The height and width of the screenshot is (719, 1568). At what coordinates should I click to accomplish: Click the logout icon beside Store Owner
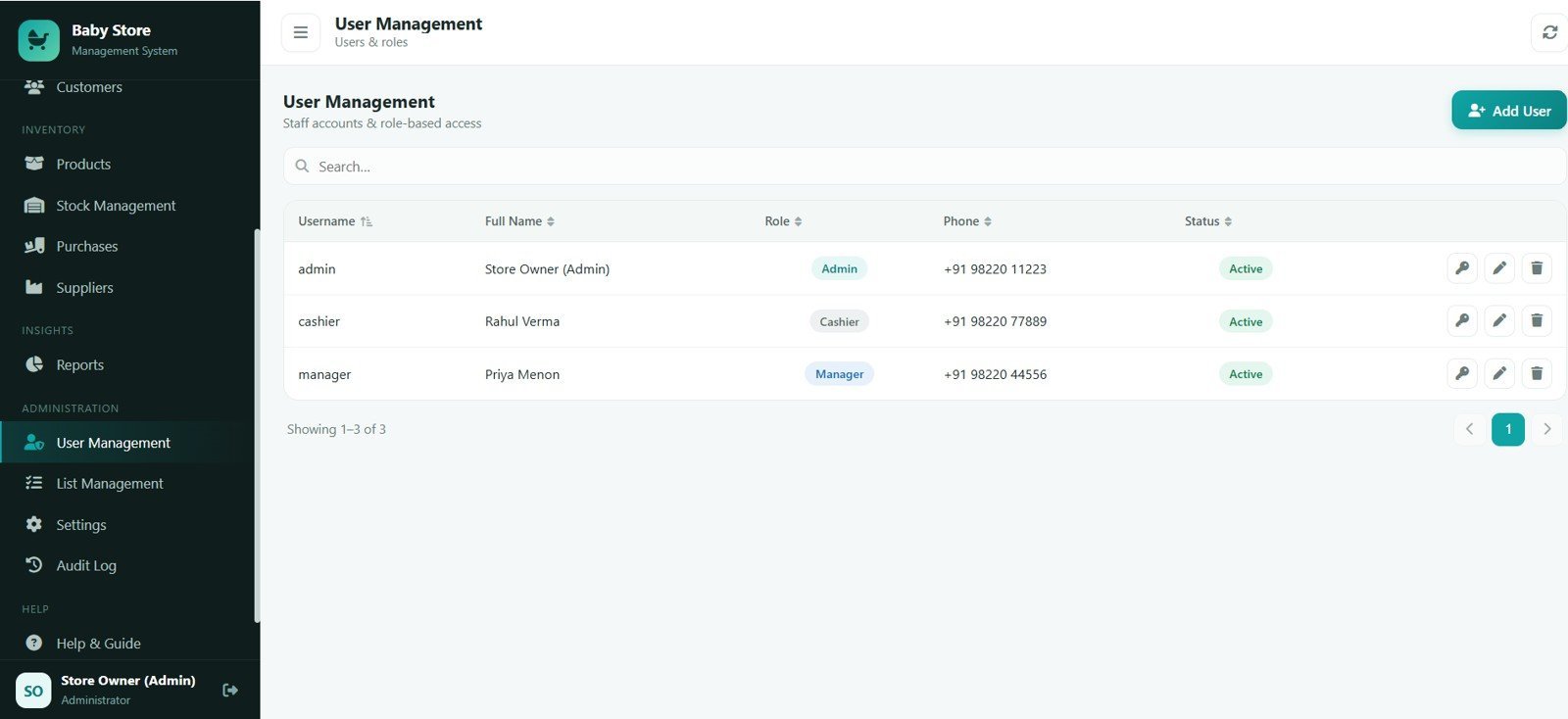pos(230,691)
